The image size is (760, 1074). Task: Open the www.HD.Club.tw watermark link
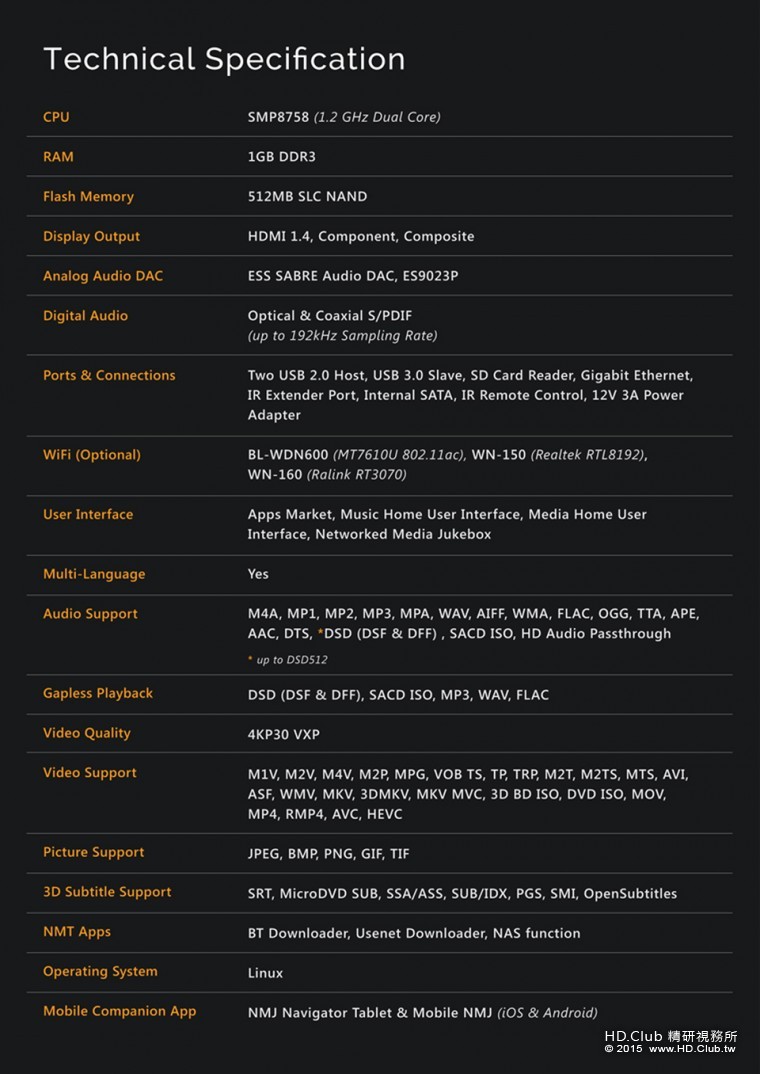point(691,1049)
